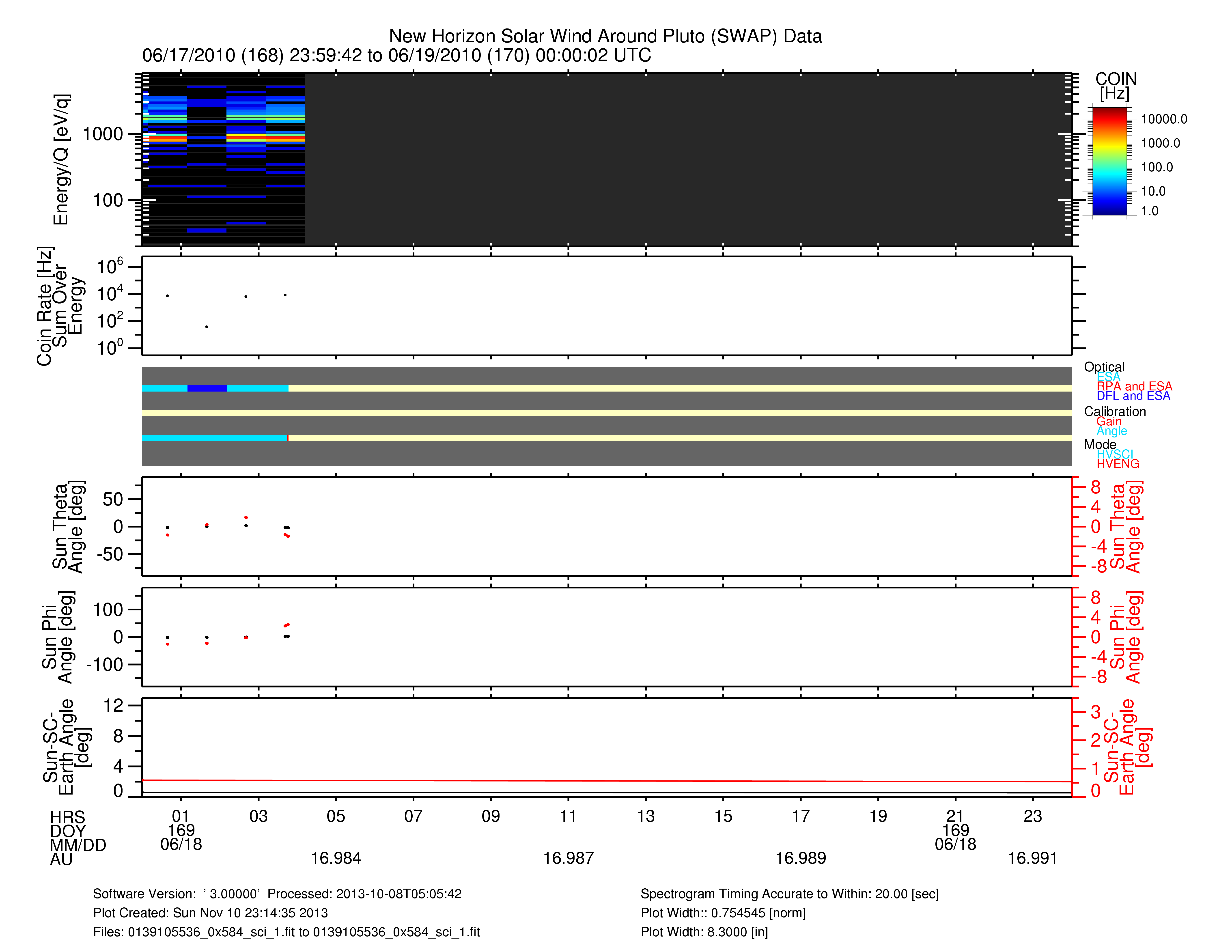
Task: Click the cyan HVSCI mode bar segment
Action: [x=214, y=438]
